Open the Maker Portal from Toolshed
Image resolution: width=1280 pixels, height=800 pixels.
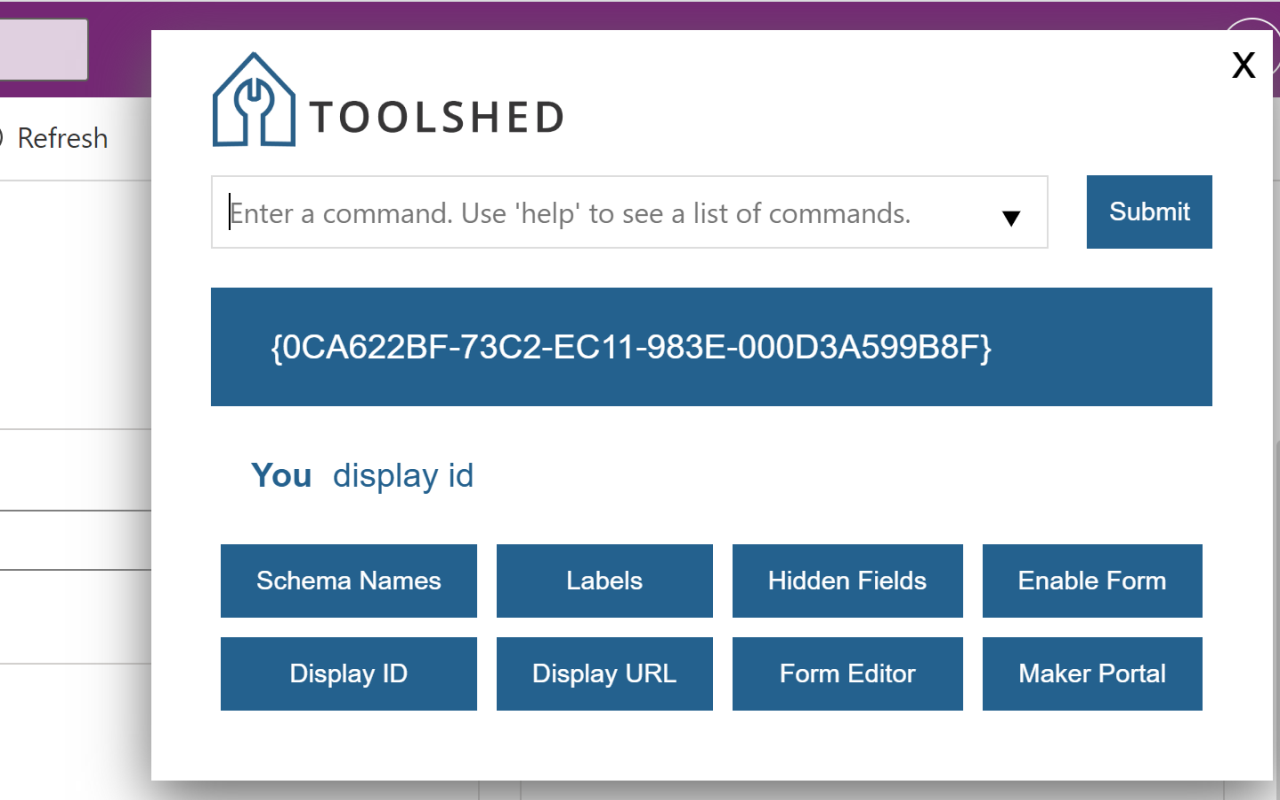click(x=1091, y=673)
